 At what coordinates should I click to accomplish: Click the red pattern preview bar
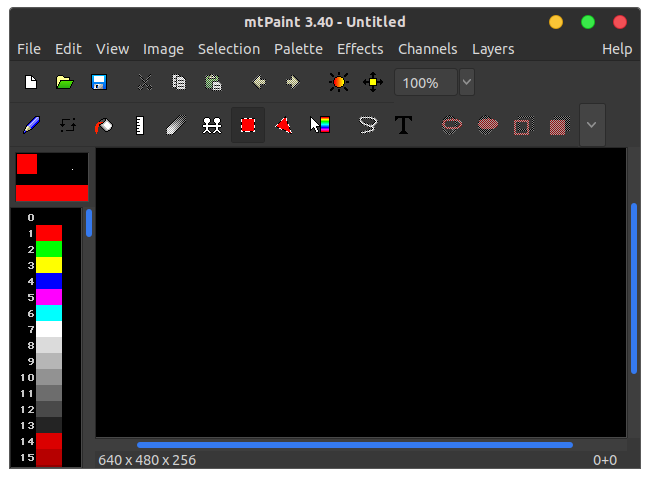[52, 193]
